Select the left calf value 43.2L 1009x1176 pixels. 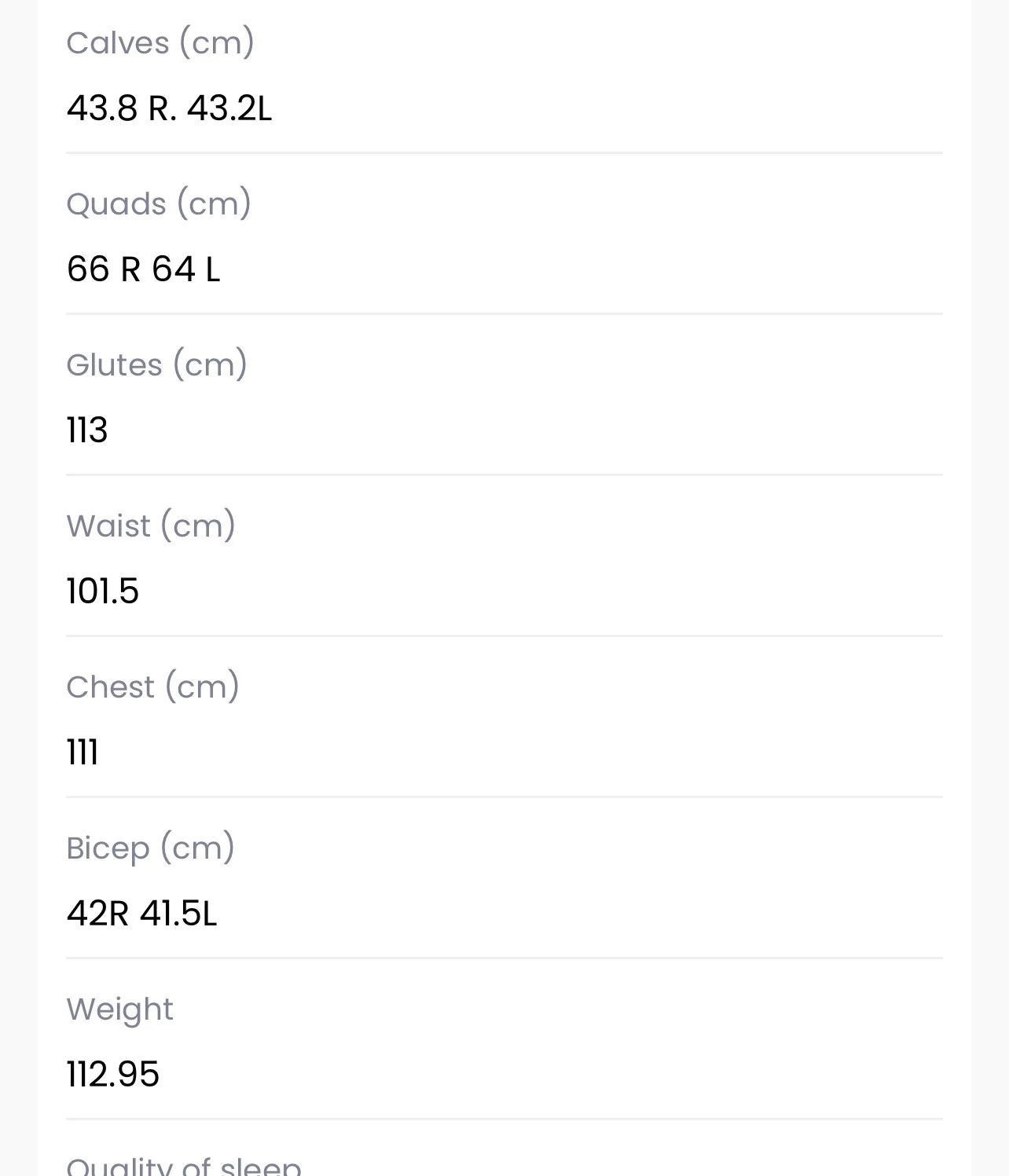(229, 108)
